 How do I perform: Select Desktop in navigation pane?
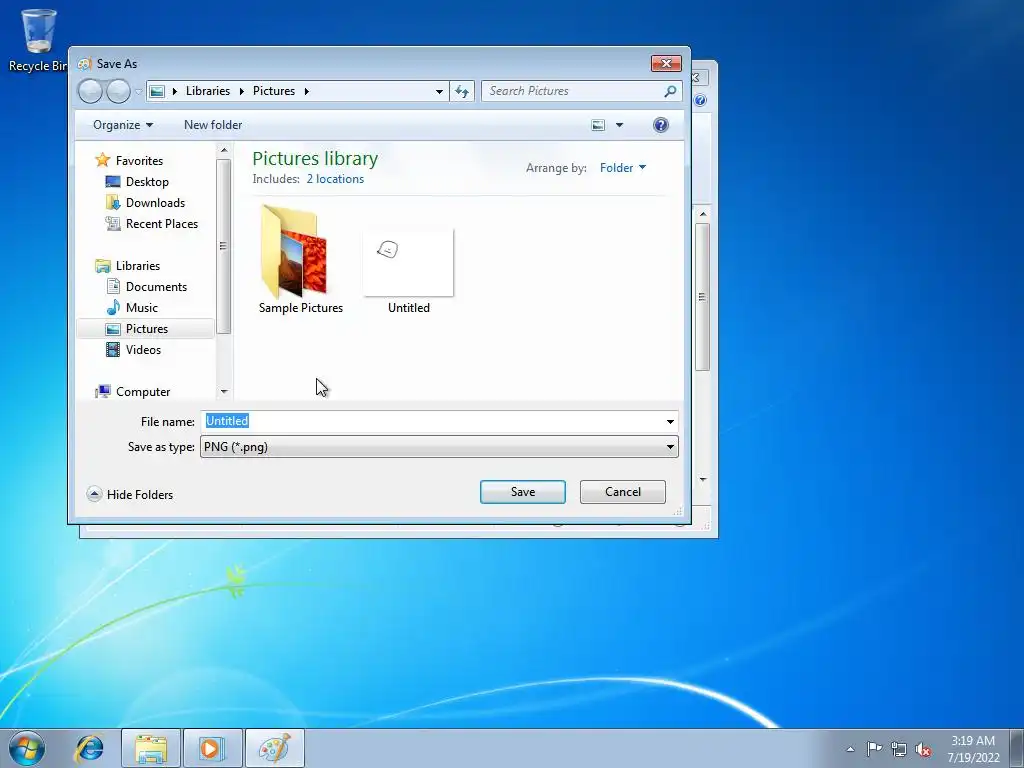click(147, 182)
